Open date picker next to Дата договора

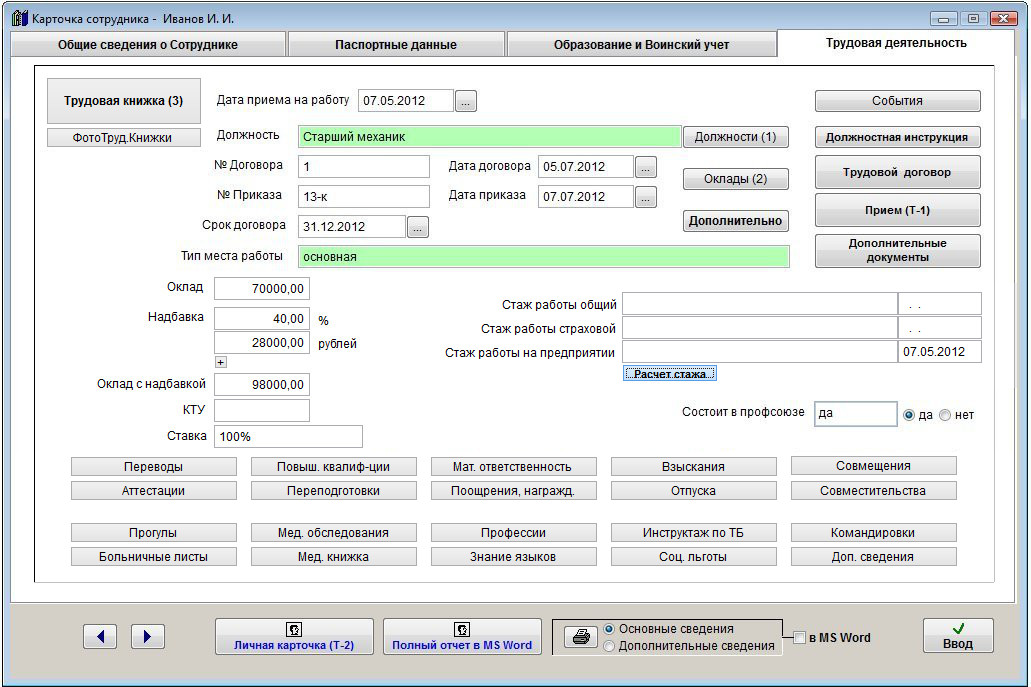point(647,167)
